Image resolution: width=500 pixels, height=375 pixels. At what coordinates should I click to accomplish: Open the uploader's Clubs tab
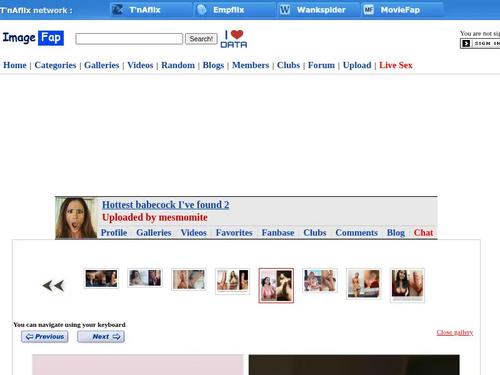(x=315, y=233)
